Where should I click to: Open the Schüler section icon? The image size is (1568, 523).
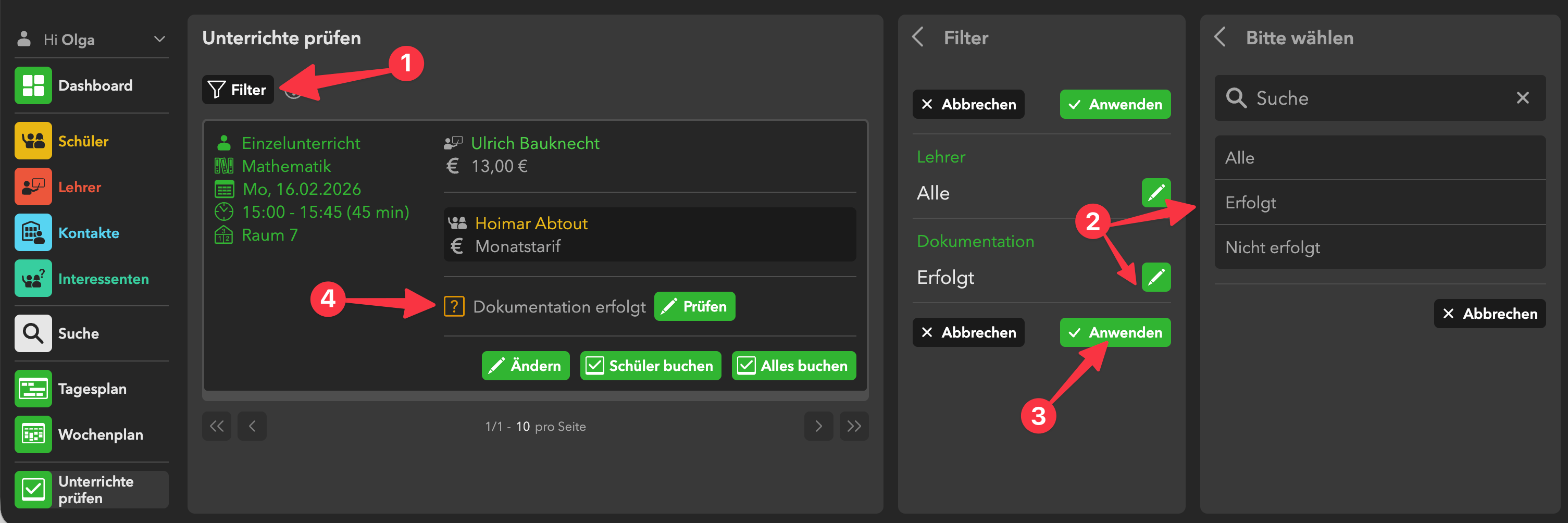click(x=33, y=141)
